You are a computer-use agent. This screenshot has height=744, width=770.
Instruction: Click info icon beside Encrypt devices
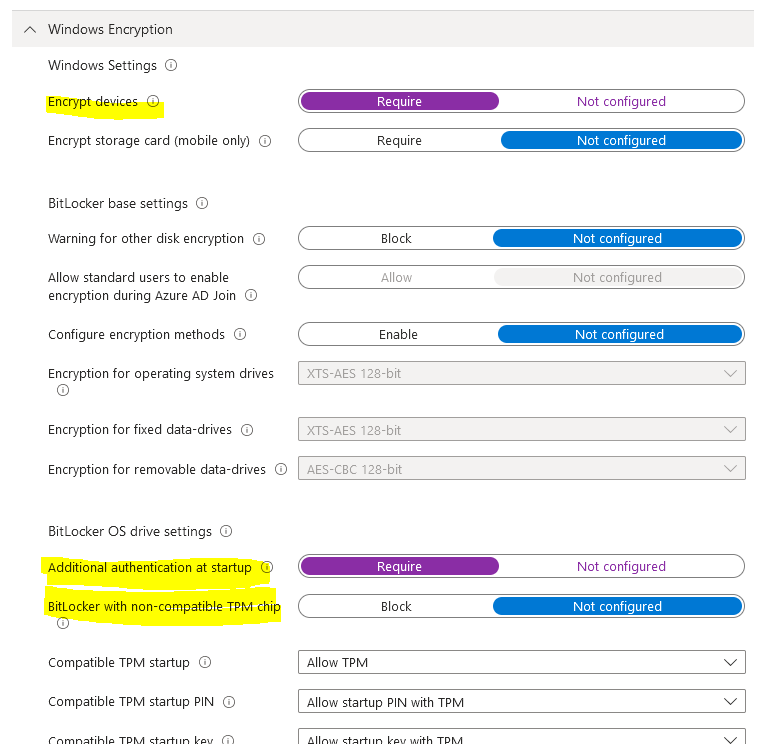pyautogui.click(x=153, y=102)
